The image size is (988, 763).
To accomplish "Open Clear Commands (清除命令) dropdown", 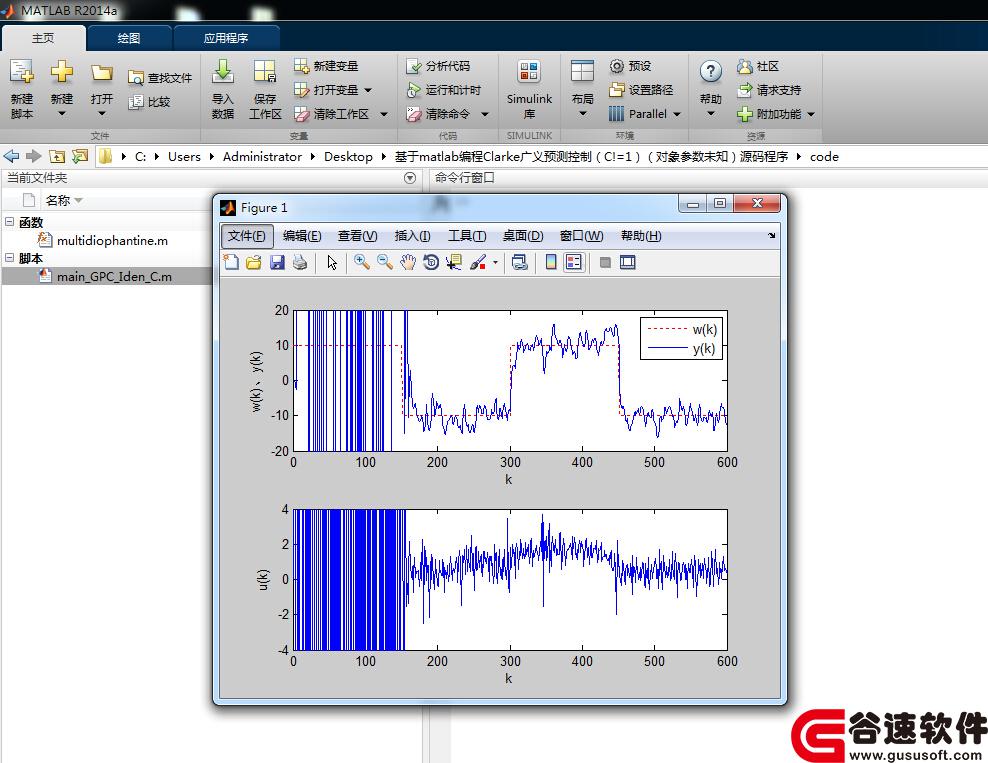I will point(485,114).
